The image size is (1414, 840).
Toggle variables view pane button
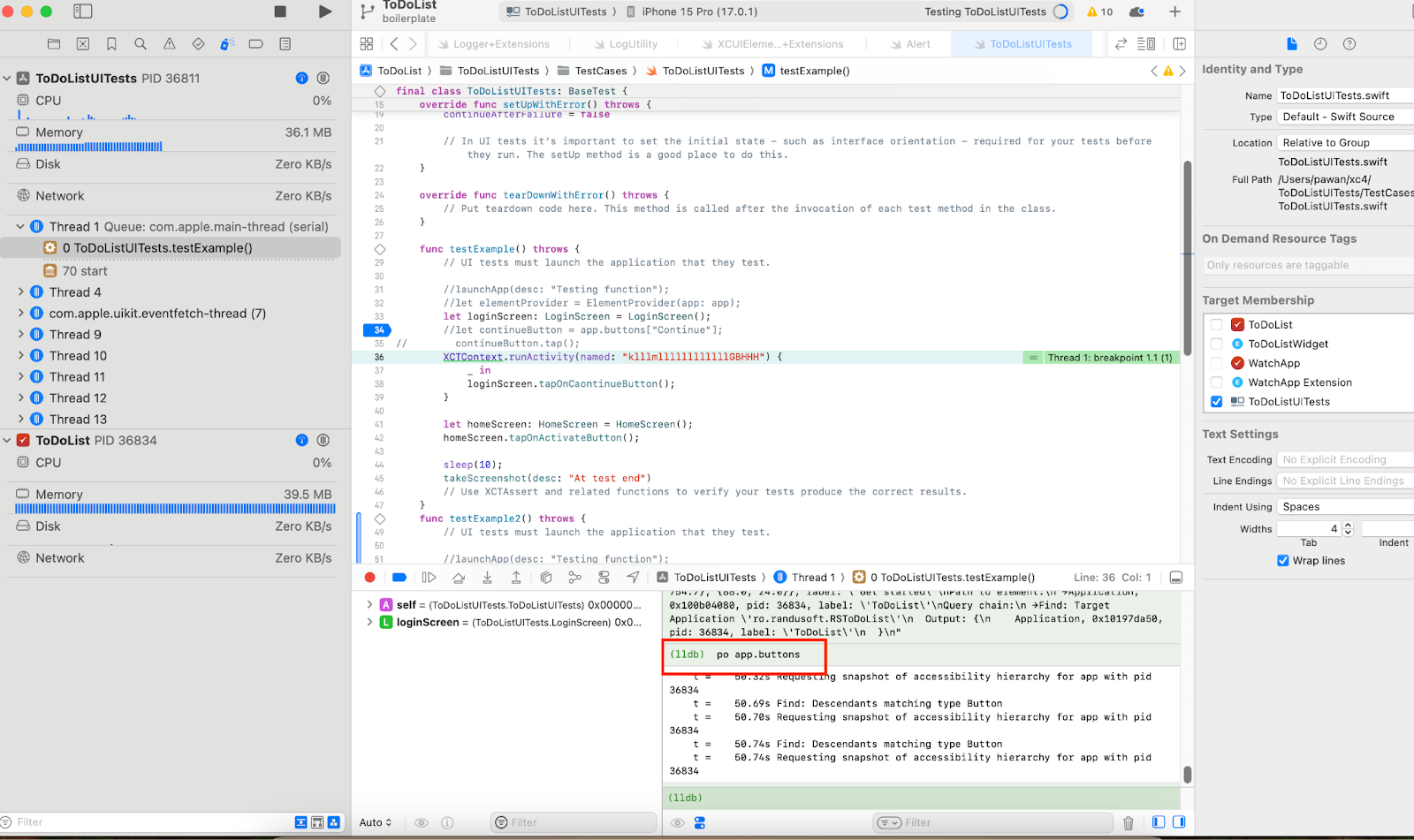click(1159, 822)
